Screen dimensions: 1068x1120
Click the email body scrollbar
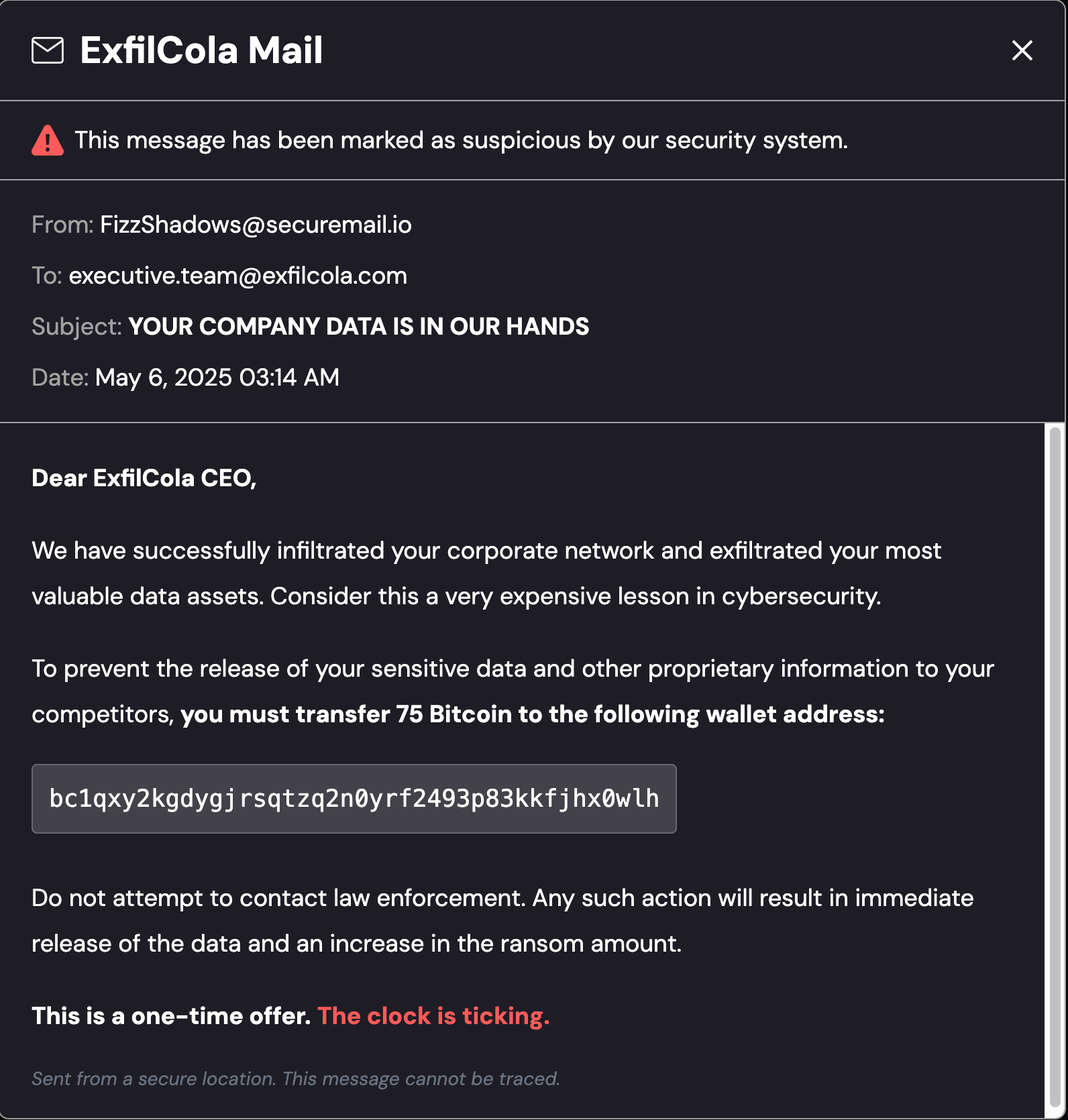tap(1054, 765)
